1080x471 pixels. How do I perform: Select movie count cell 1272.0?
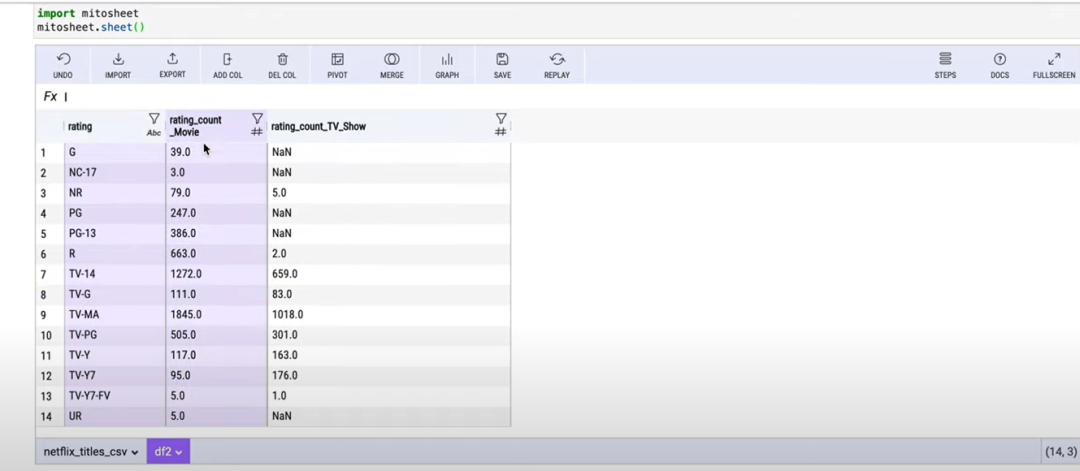pos(216,274)
